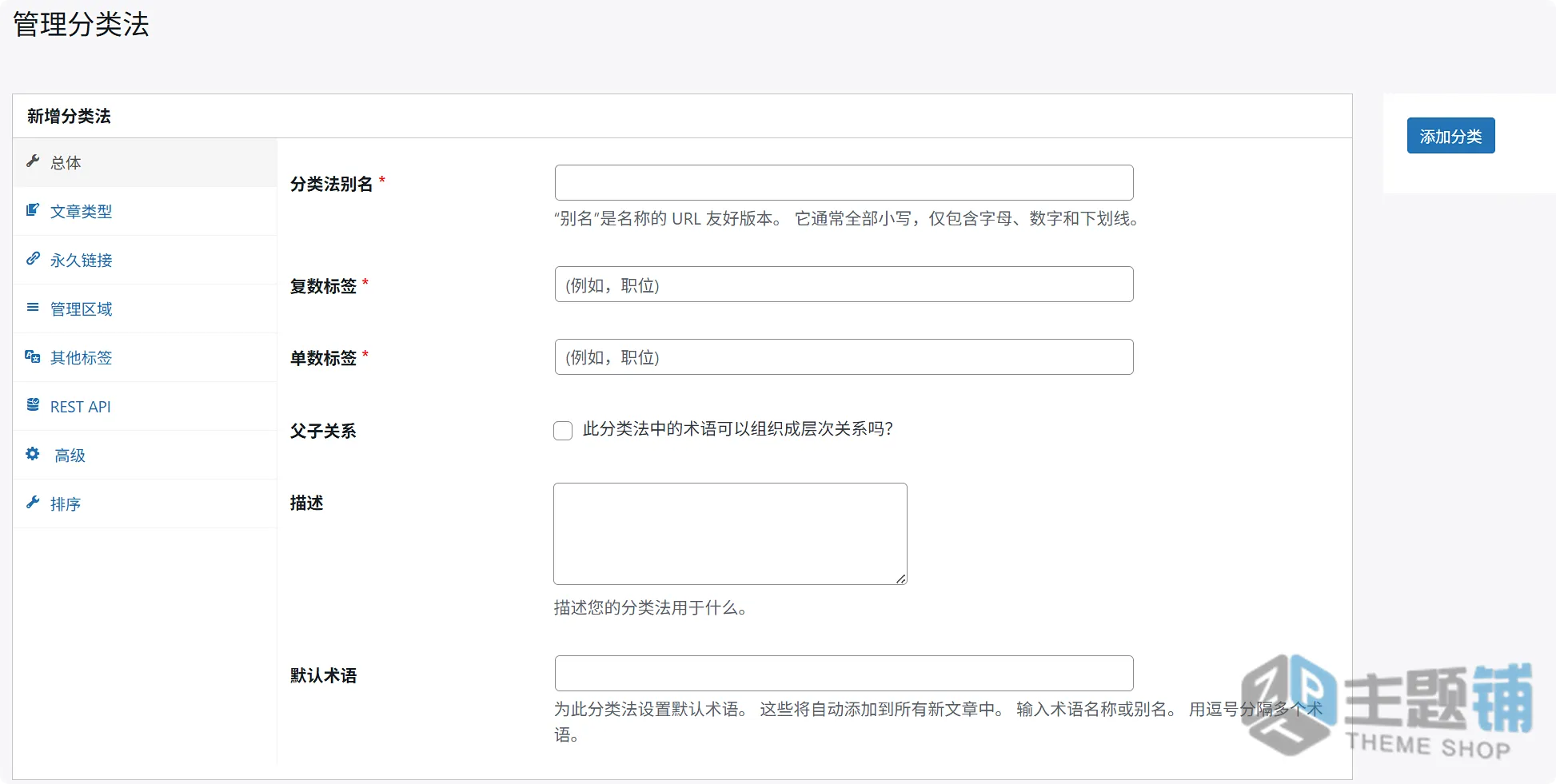
Task: Click the 分类法别名 field label
Action: click(x=331, y=184)
